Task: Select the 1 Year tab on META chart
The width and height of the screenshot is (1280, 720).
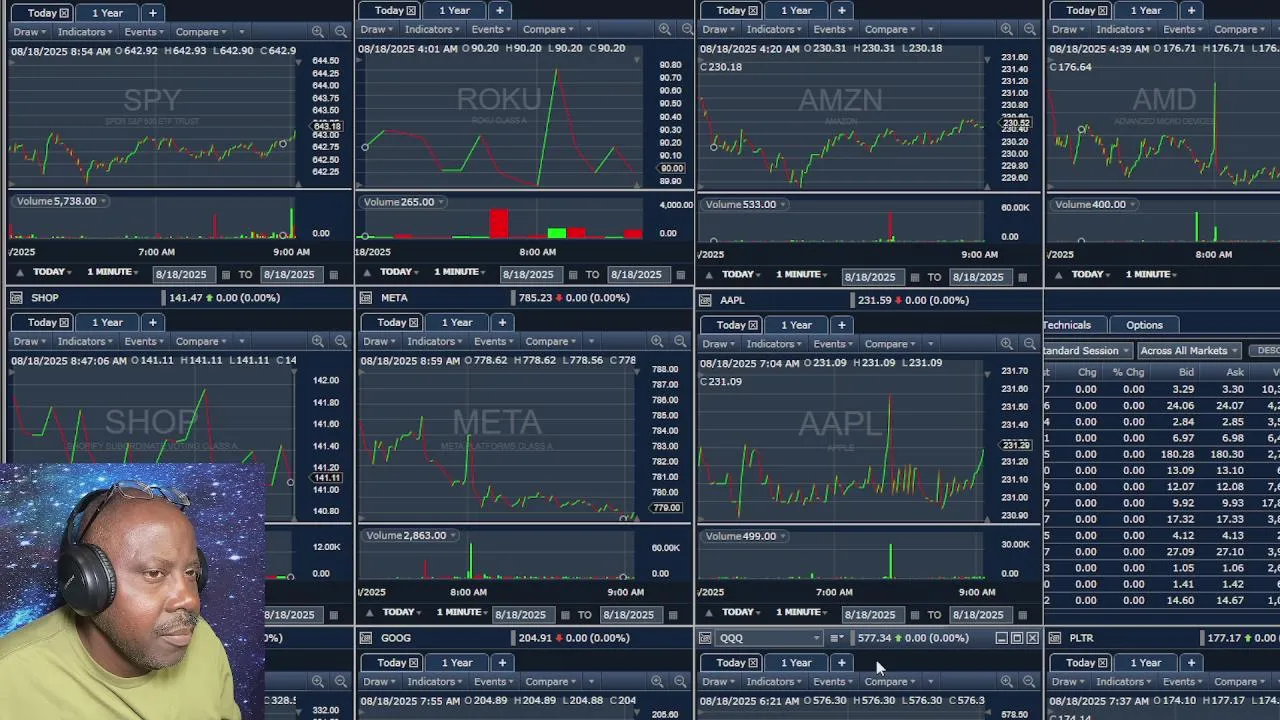Action: (x=457, y=322)
